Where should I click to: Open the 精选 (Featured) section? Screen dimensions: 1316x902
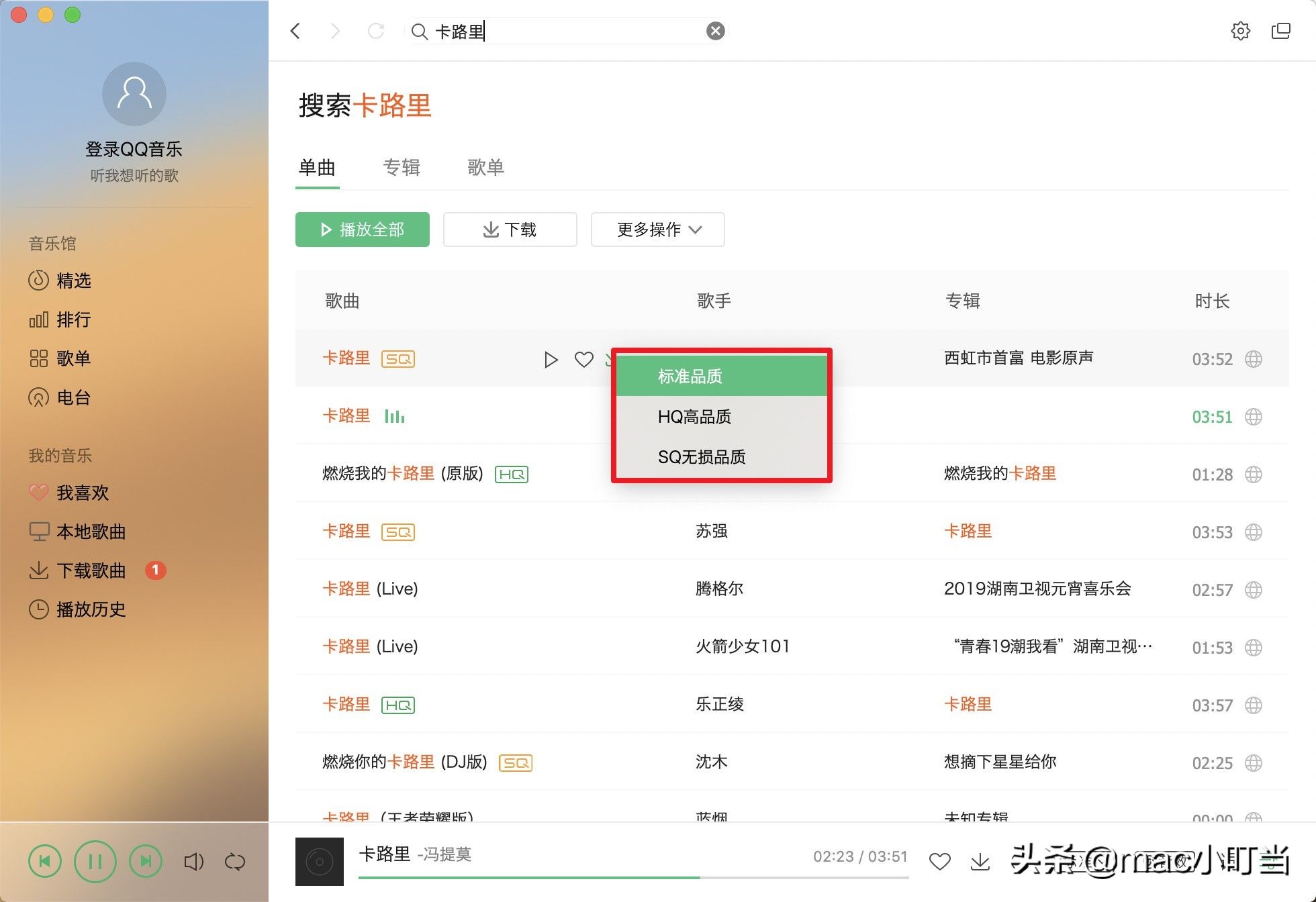tap(73, 281)
